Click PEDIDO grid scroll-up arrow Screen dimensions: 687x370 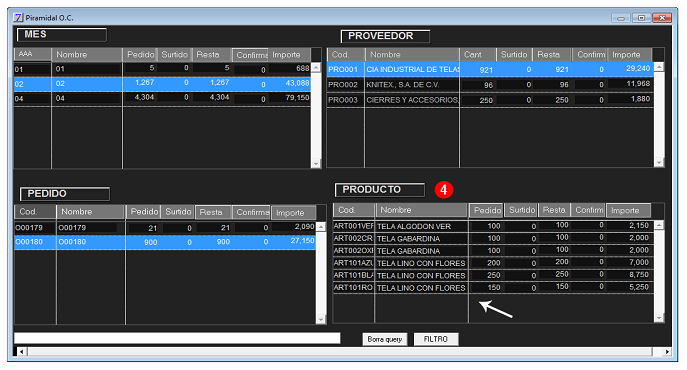(321, 227)
